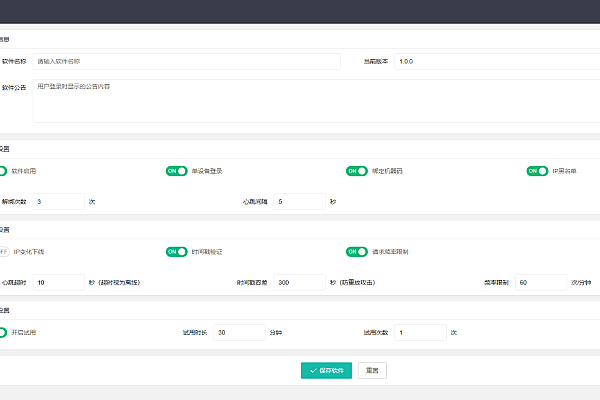The height and width of the screenshot is (400, 600).
Task: Toggle the IP黑名单 switch
Action: [x=537, y=171]
